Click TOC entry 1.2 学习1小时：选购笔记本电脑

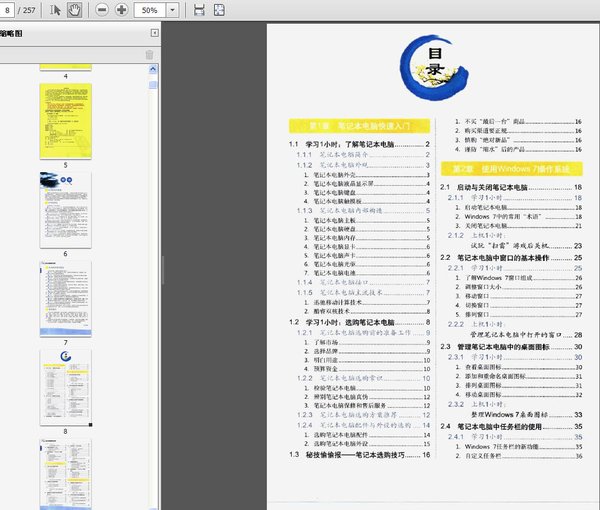359,322
